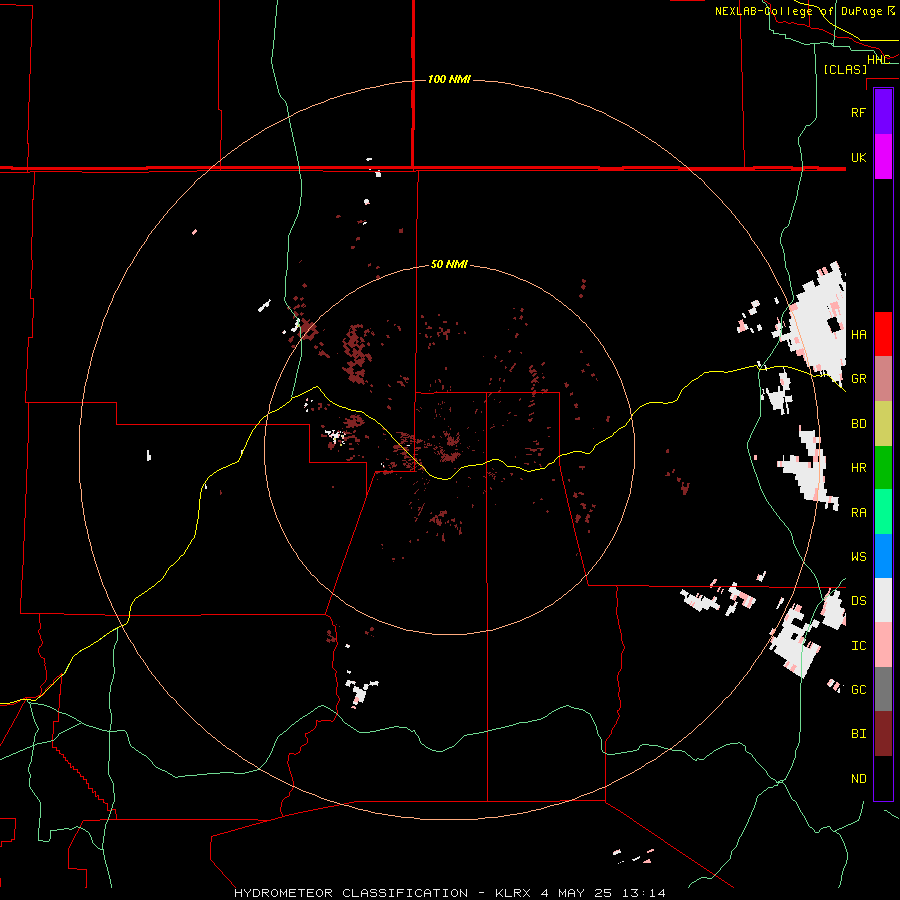This screenshot has width=900, height=900.
Task: Click the HYDROMETEOR CLASSIFICATION KLRX title text
Action: coord(450,893)
